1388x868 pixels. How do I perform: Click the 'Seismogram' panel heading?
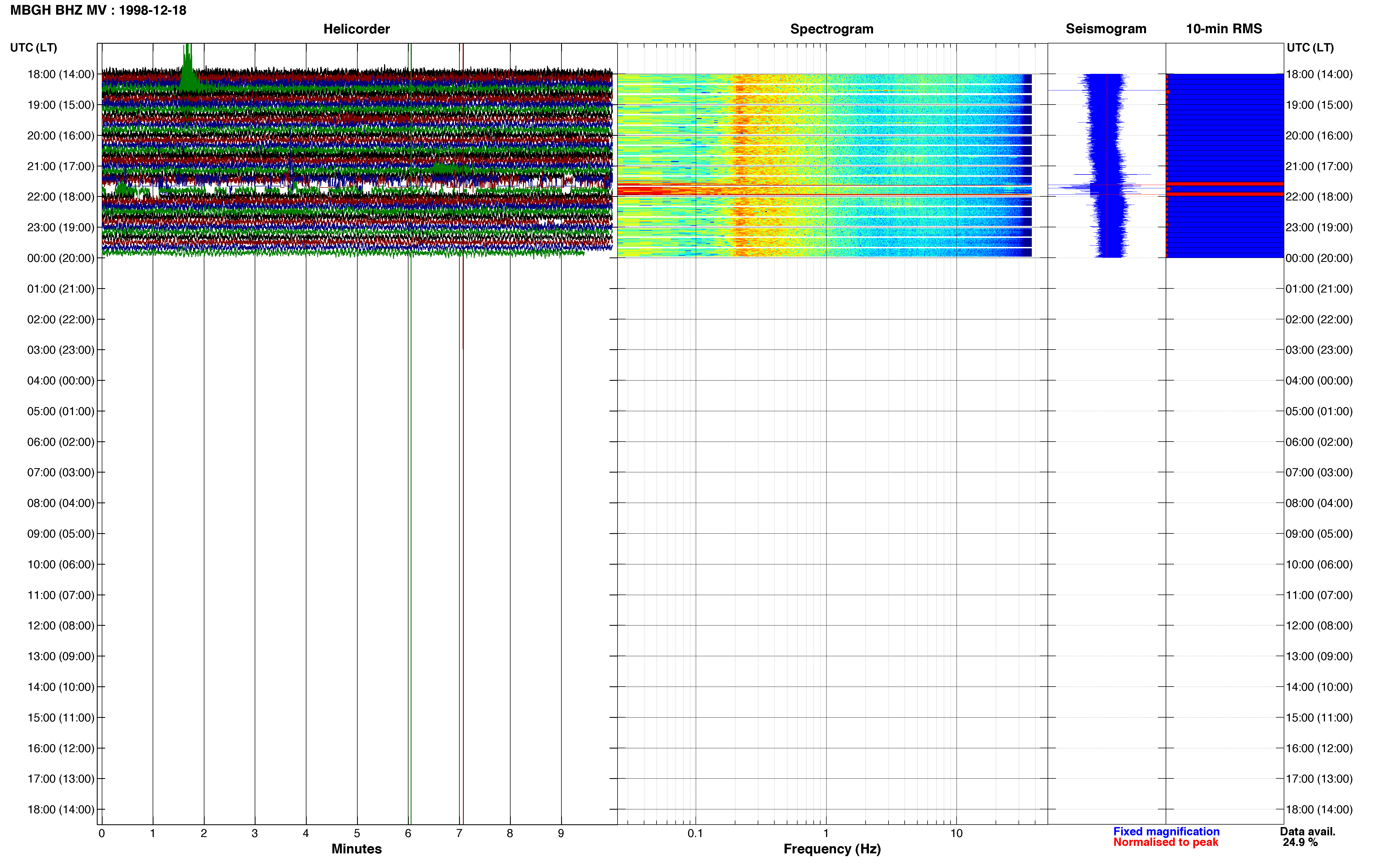1106,29
